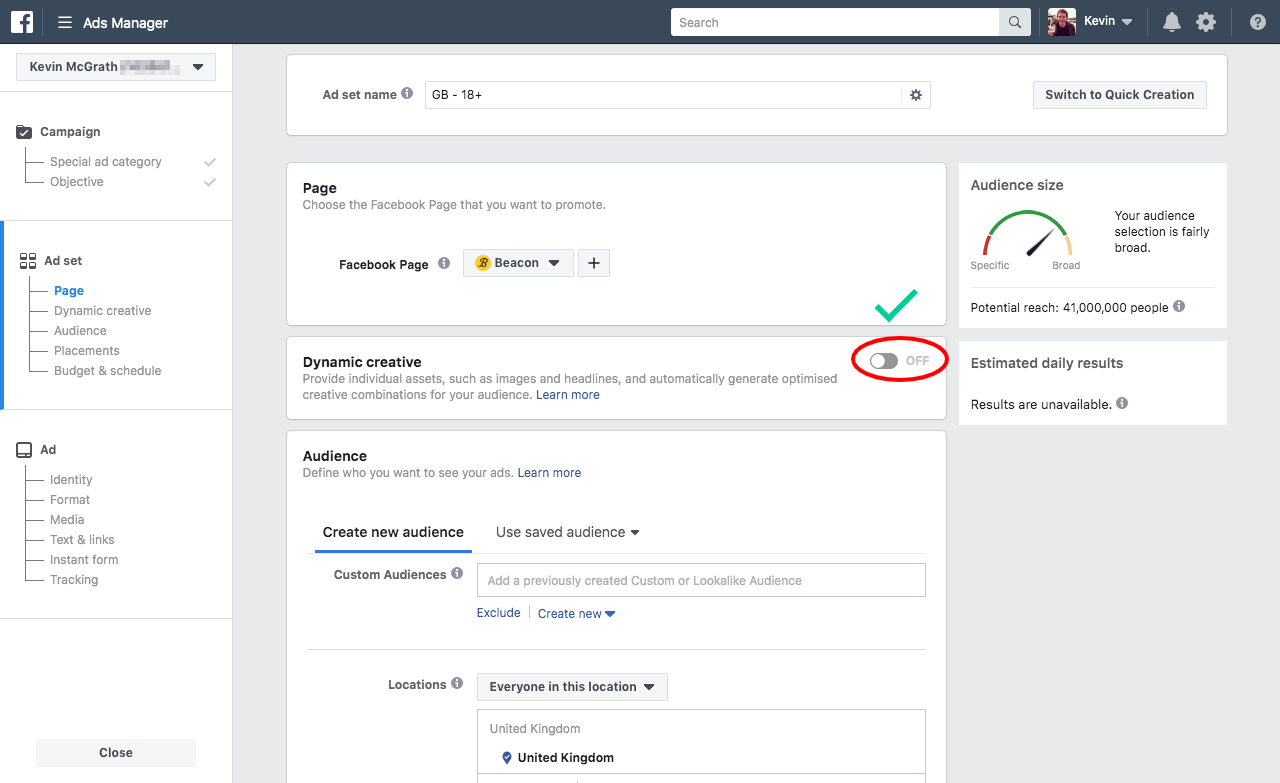Click the plus button beside Beacon page
The width and height of the screenshot is (1280, 783).
pyautogui.click(x=594, y=263)
